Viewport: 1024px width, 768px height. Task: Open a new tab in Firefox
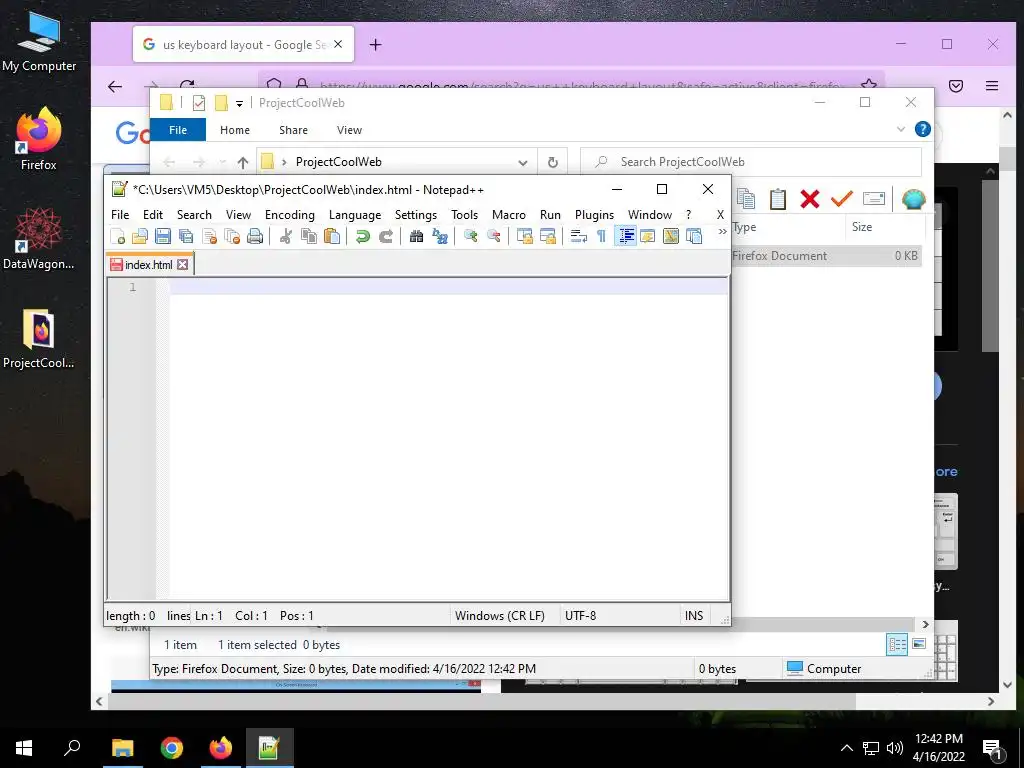[x=376, y=44]
